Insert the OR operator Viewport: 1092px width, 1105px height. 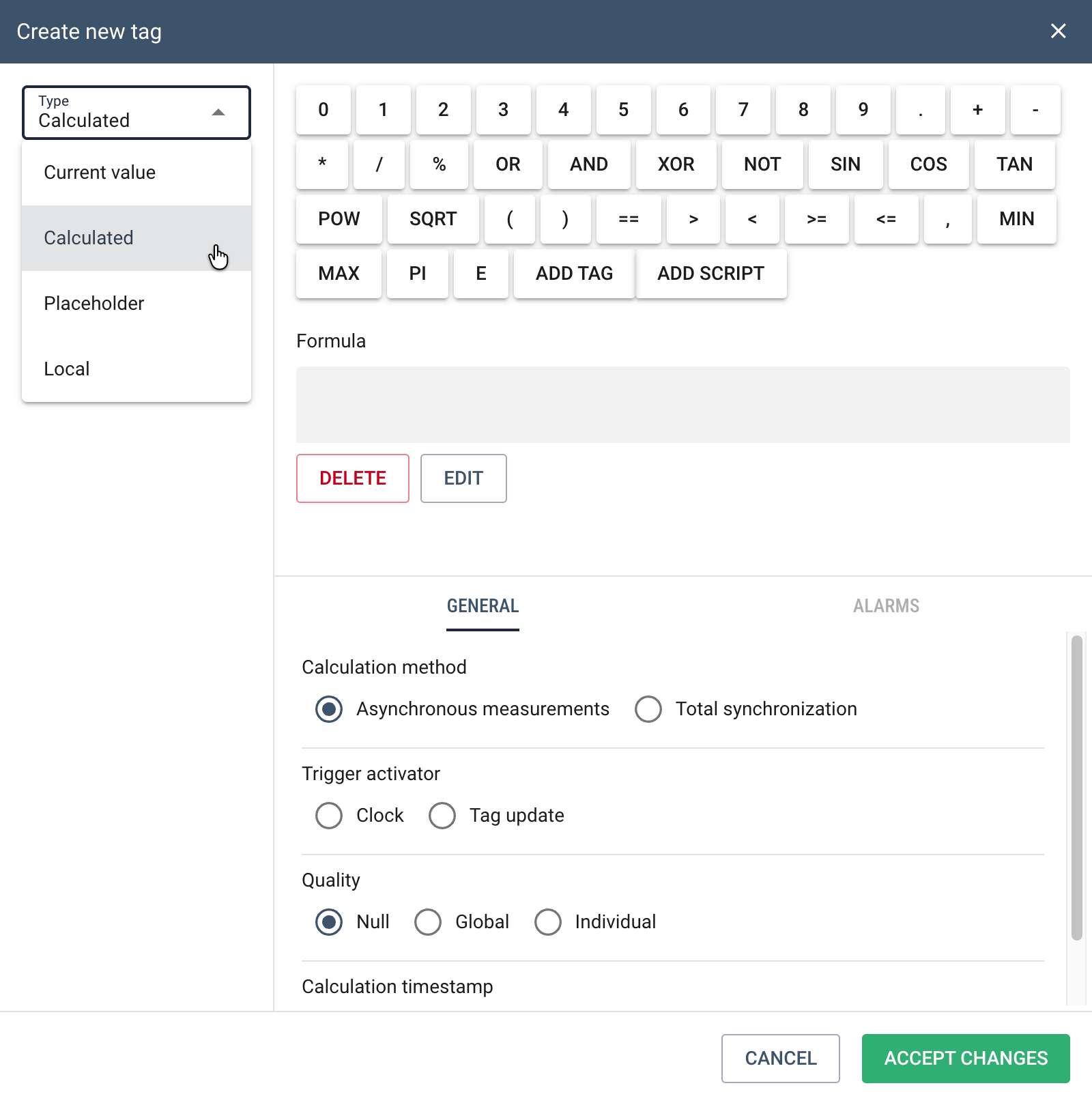coord(508,164)
